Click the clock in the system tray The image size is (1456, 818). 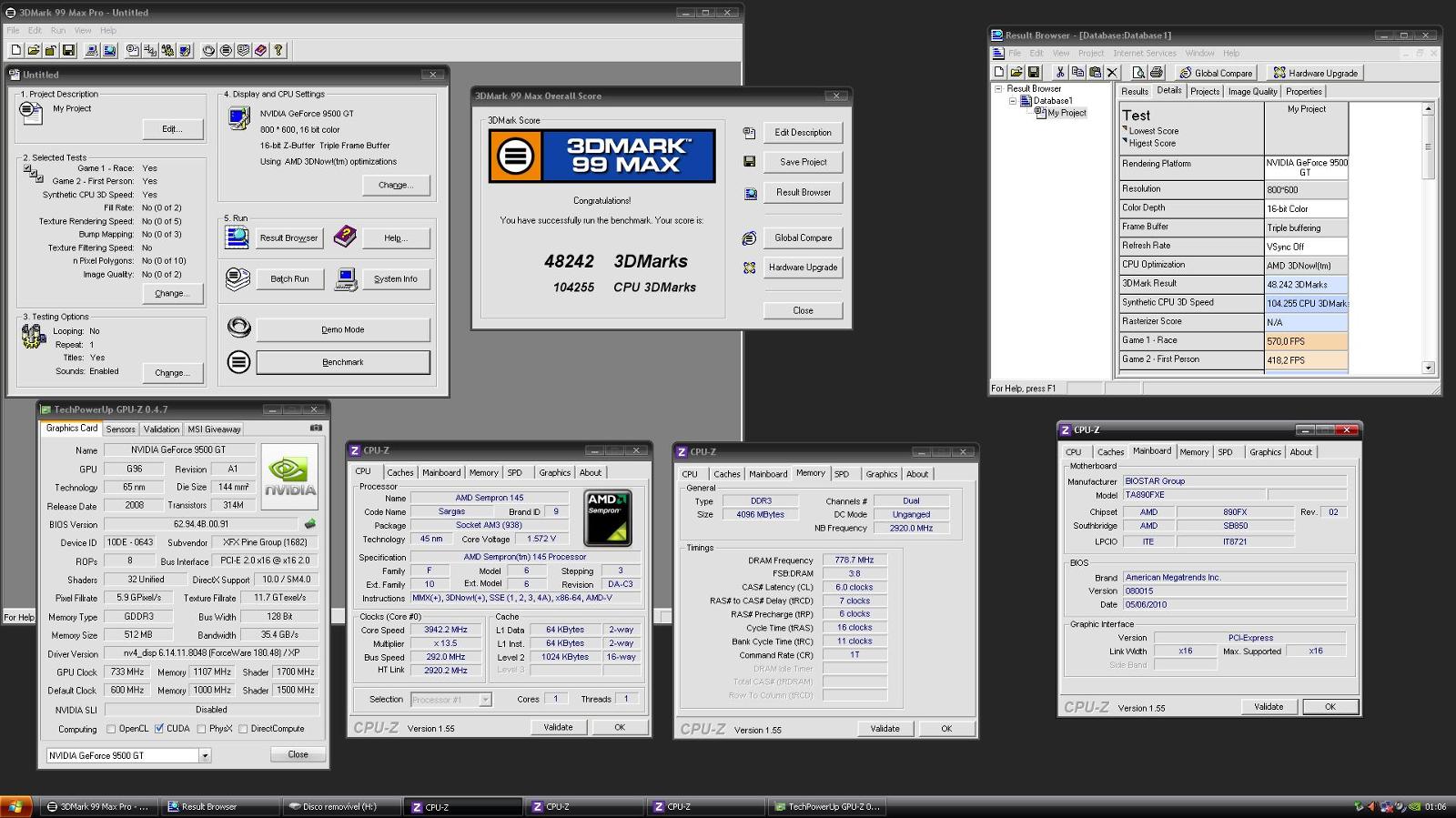(1435, 807)
